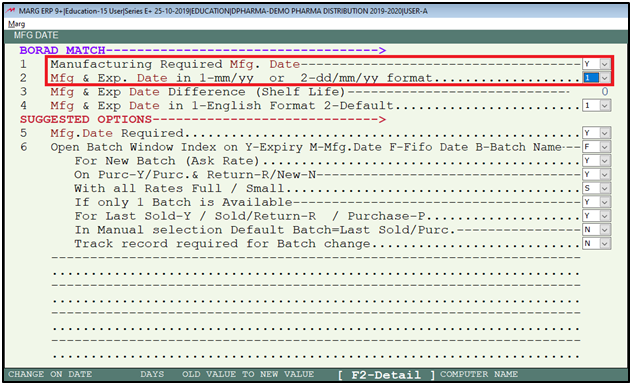
Task: Click the 'SUGGESTED OPTIONS' heading
Action: coord(86,119)
